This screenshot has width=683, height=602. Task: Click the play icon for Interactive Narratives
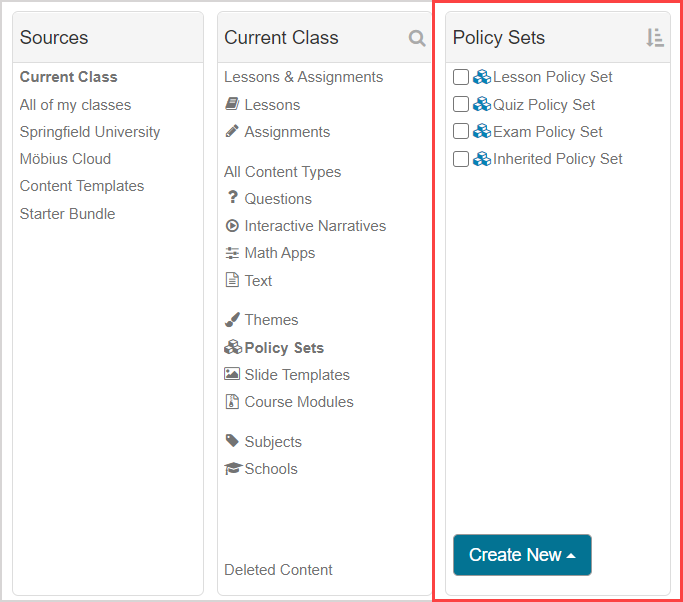click(232, 226)
